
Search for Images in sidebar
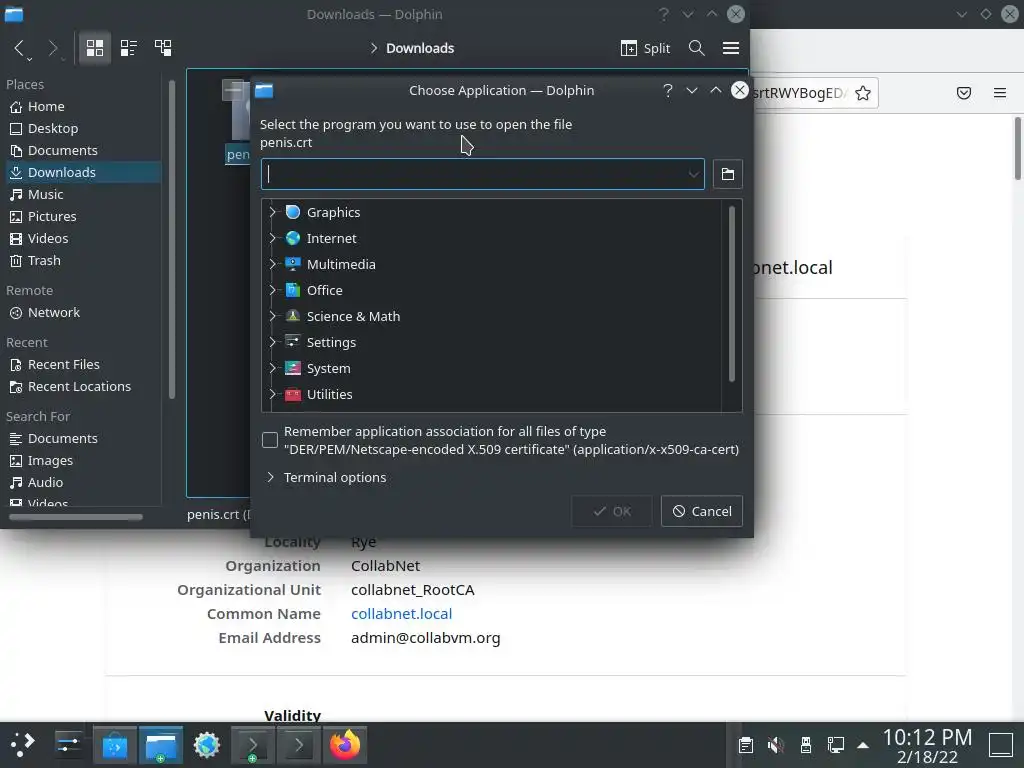point(84,460)
